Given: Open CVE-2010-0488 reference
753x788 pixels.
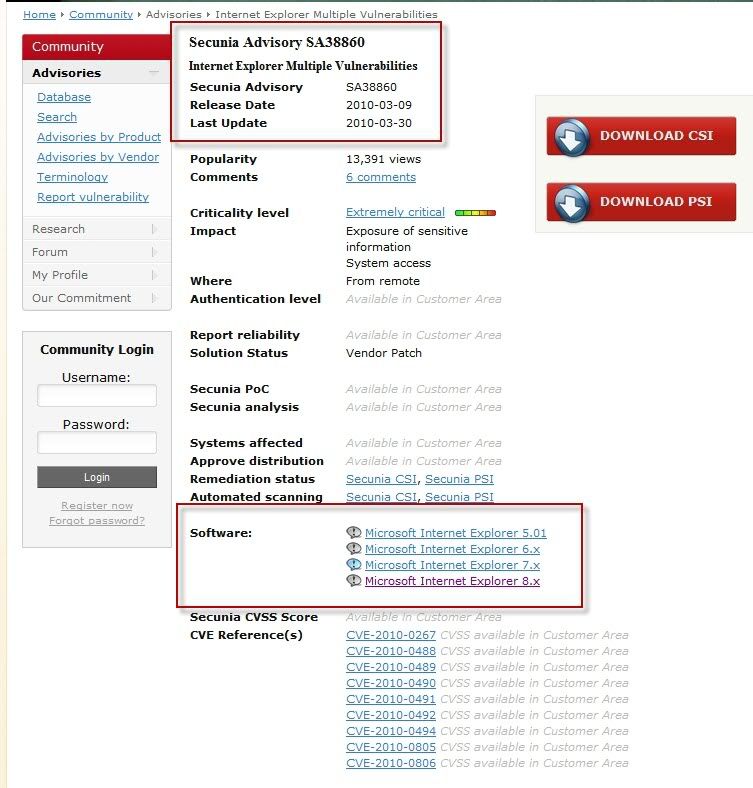Looking at the screenshot, I should click(391, 651).
